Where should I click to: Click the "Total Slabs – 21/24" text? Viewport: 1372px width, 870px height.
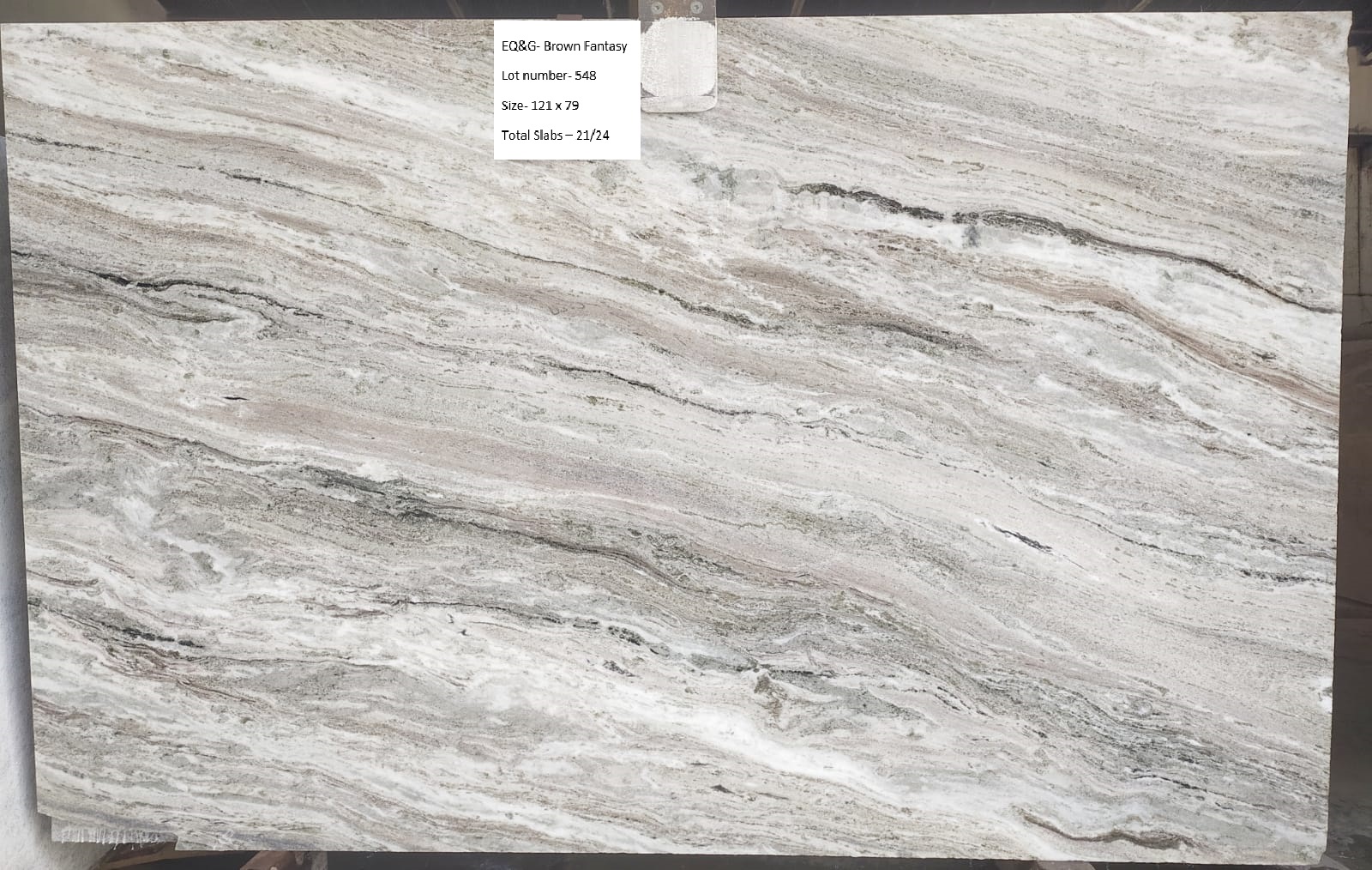coord(555,135)
